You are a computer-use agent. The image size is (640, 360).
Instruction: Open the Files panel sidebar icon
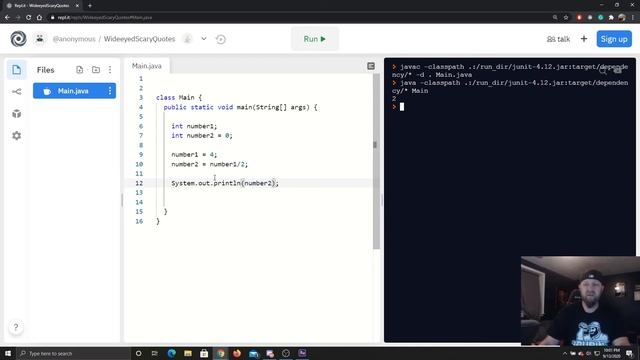(16, 70)
